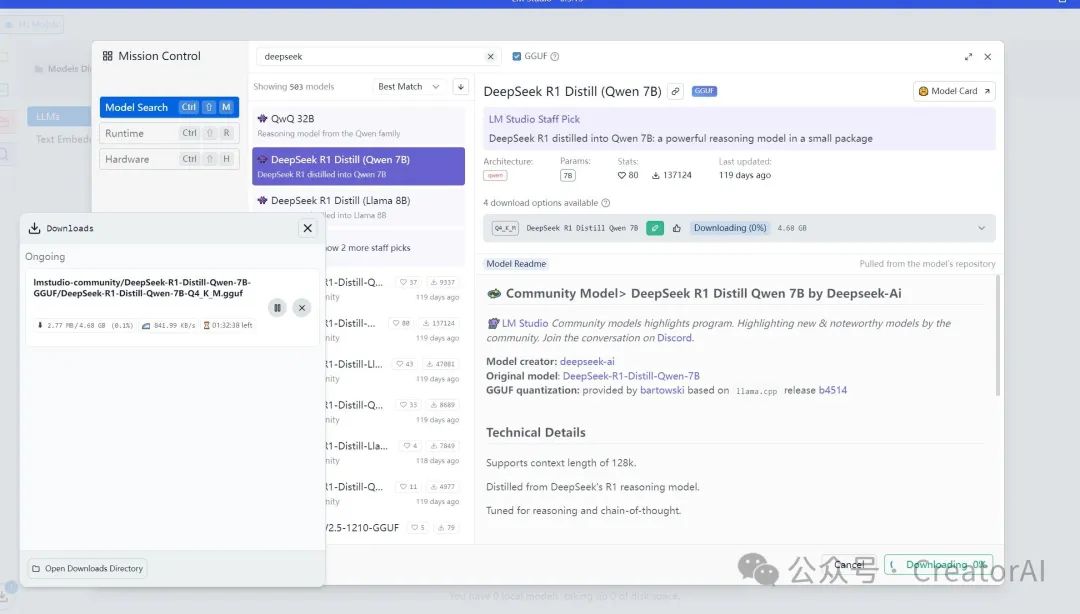Click the qwen architecture badge

(x=495, y=176)
